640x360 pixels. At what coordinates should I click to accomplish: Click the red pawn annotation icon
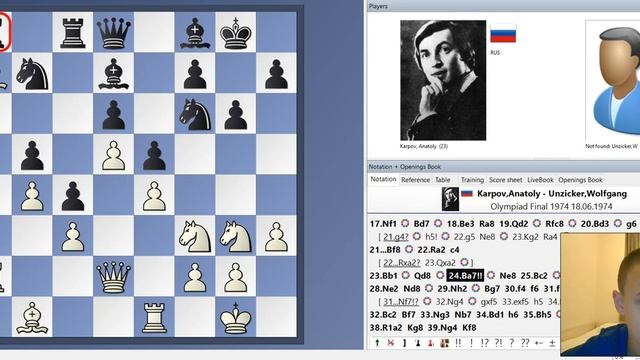pyautogui.click(x=431, y=343)
